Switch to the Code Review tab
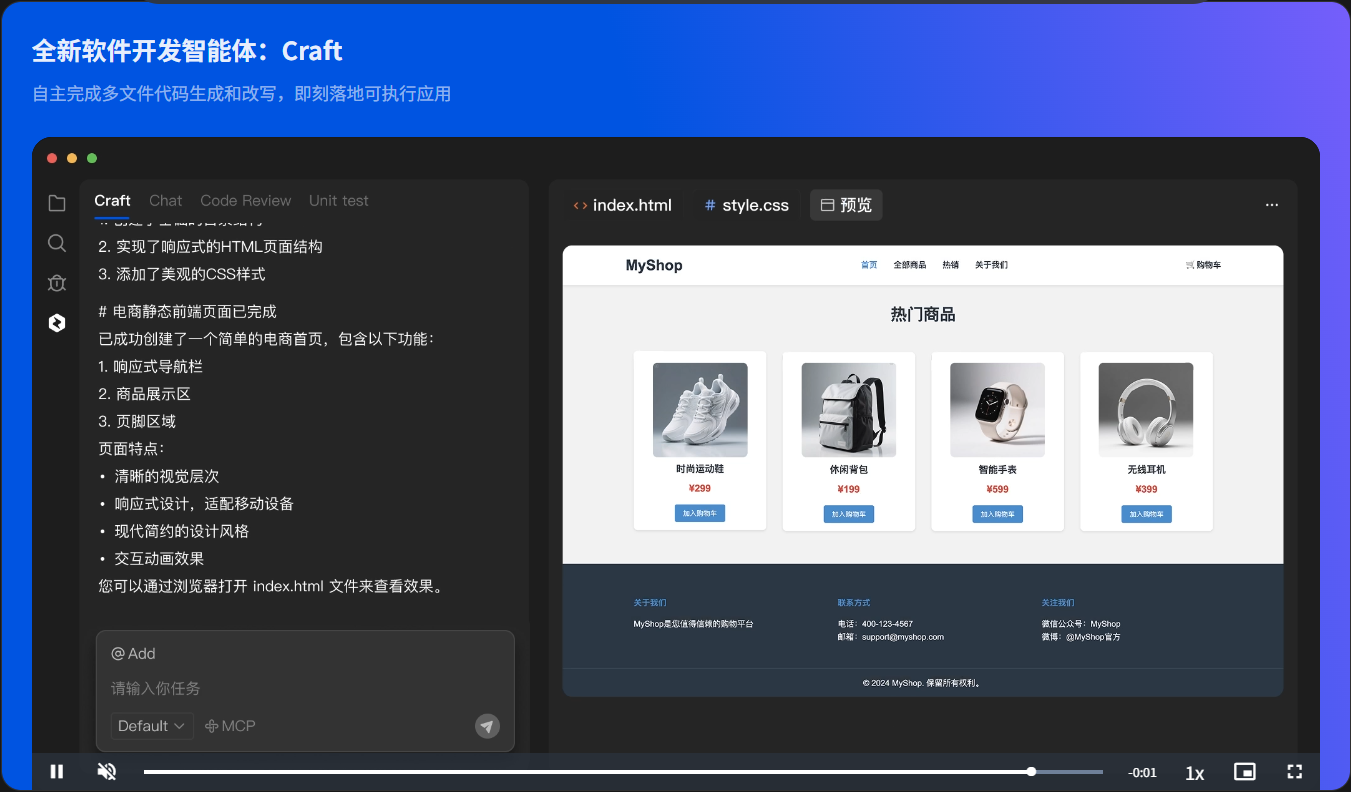 coord(245,200)
